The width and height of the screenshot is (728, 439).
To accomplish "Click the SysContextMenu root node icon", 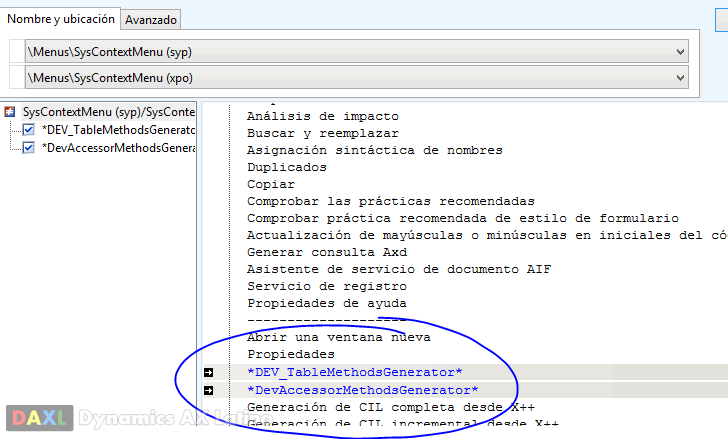I will [x=10, y=113].
